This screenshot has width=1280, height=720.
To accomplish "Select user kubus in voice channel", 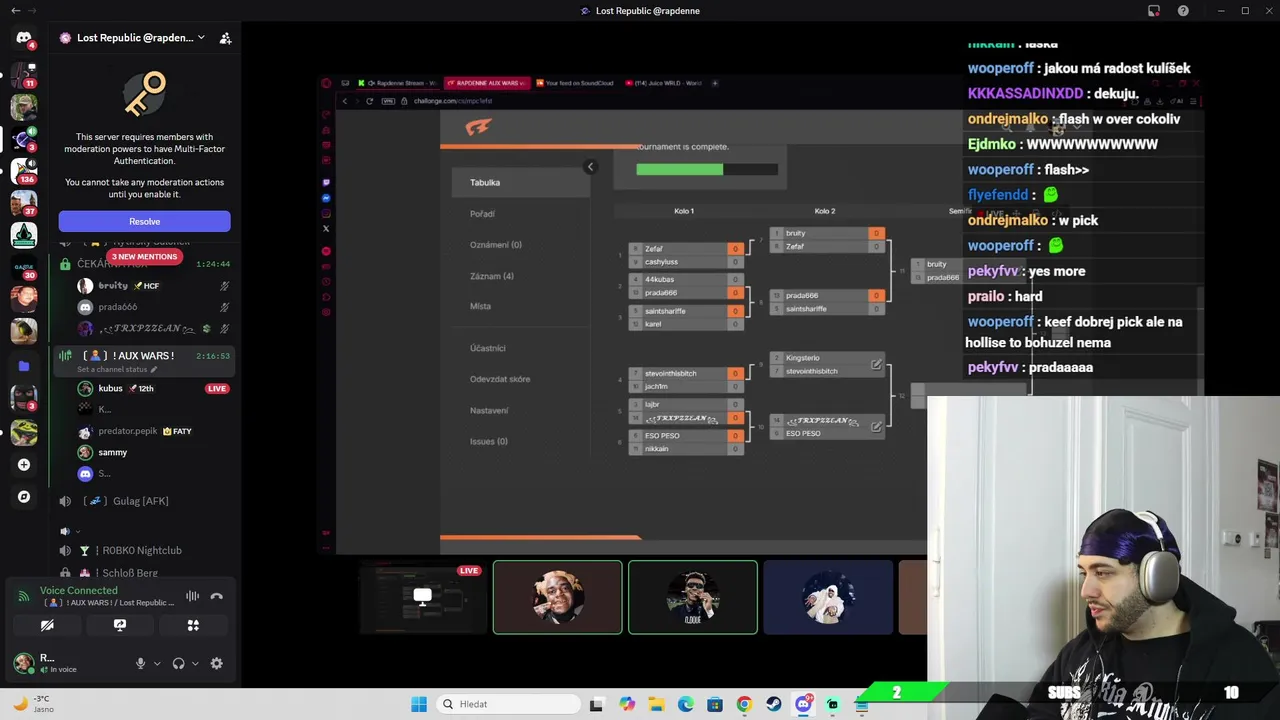I will [152, 388].
